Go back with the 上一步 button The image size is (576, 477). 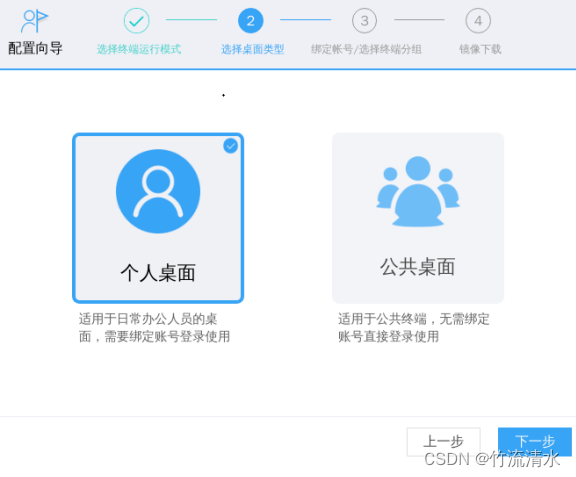pos(443,442)
